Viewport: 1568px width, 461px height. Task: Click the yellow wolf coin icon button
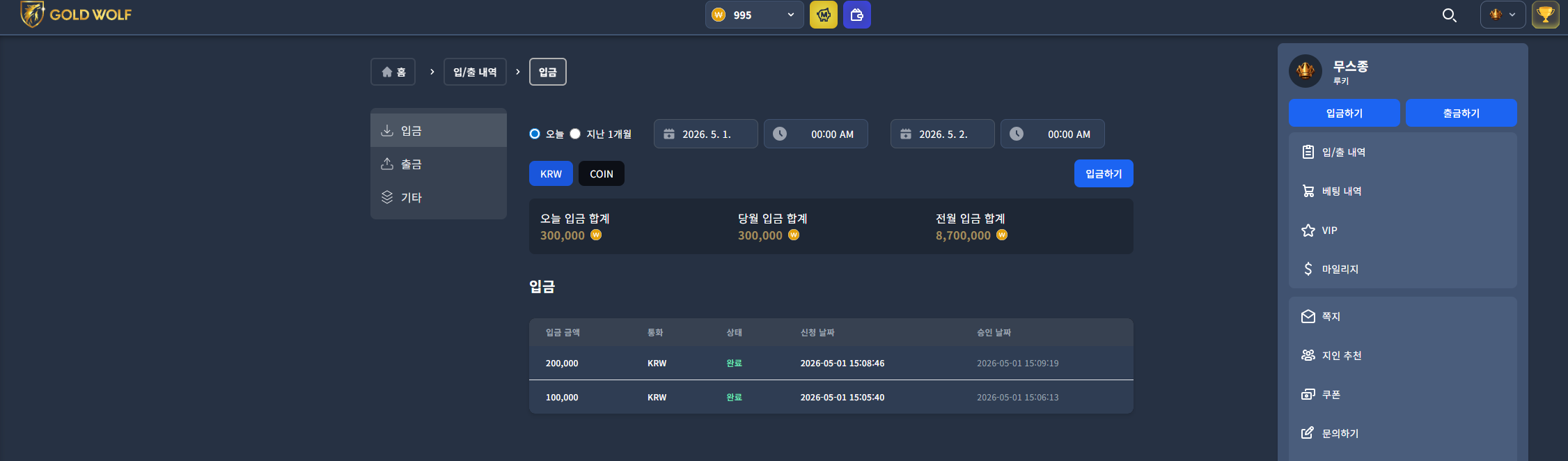click(824, 15)
